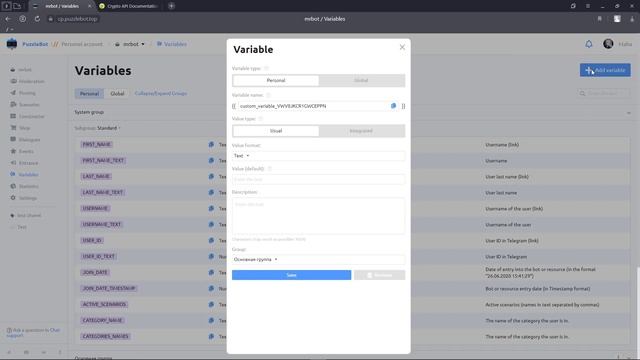Close the Variable dialog with X
This screenshot has height=360, width=640.
tap(402, 47)
